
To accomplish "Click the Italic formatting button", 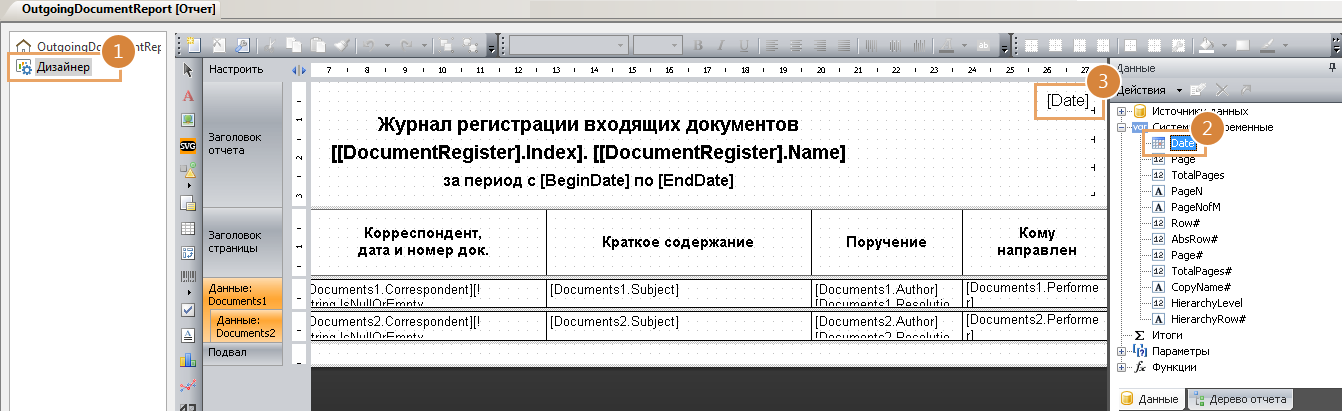I will coord(720,46).
